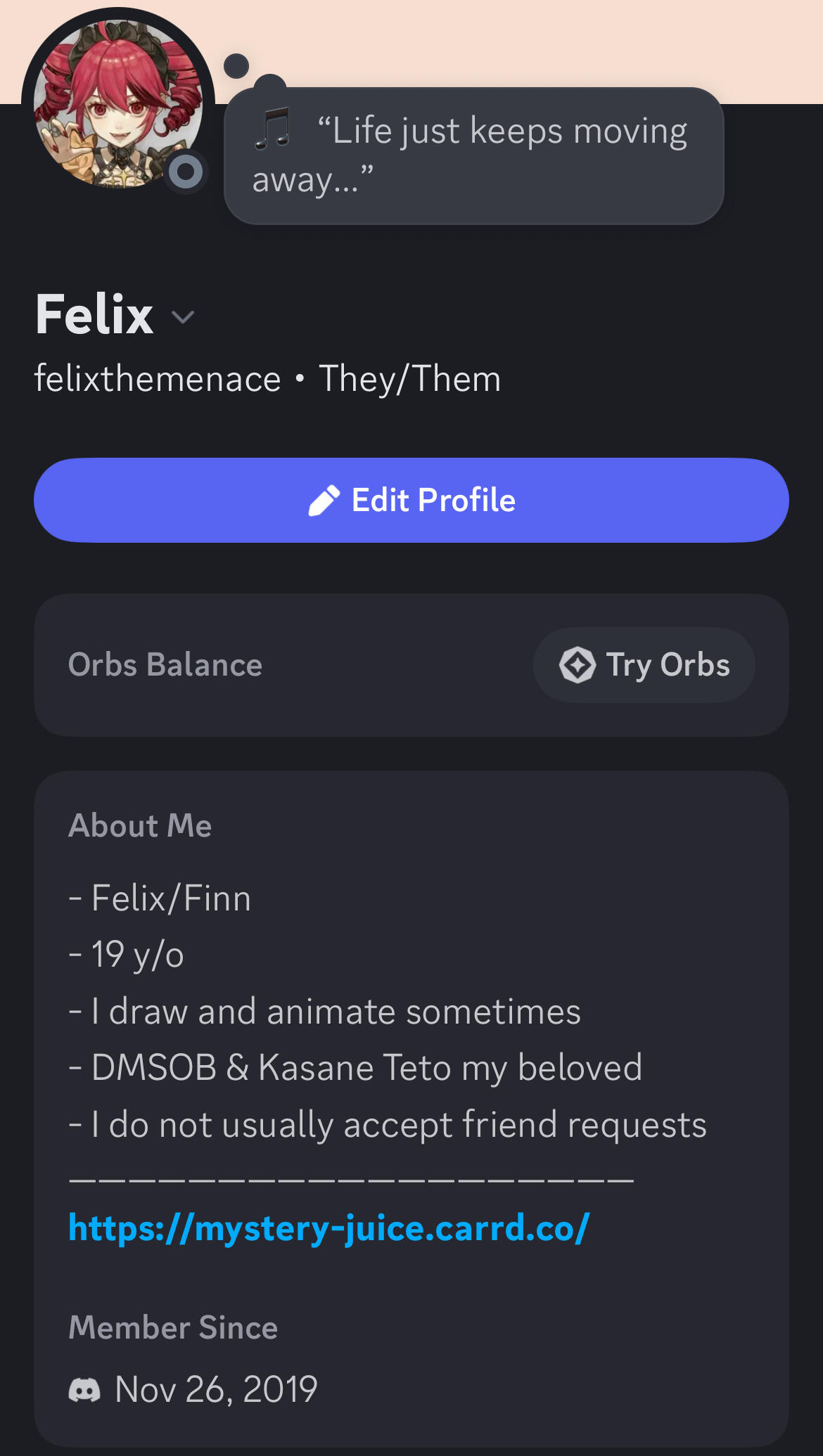Click the Orbs diamond icon
Screen dimensions: 823x1456
(578, 665)
